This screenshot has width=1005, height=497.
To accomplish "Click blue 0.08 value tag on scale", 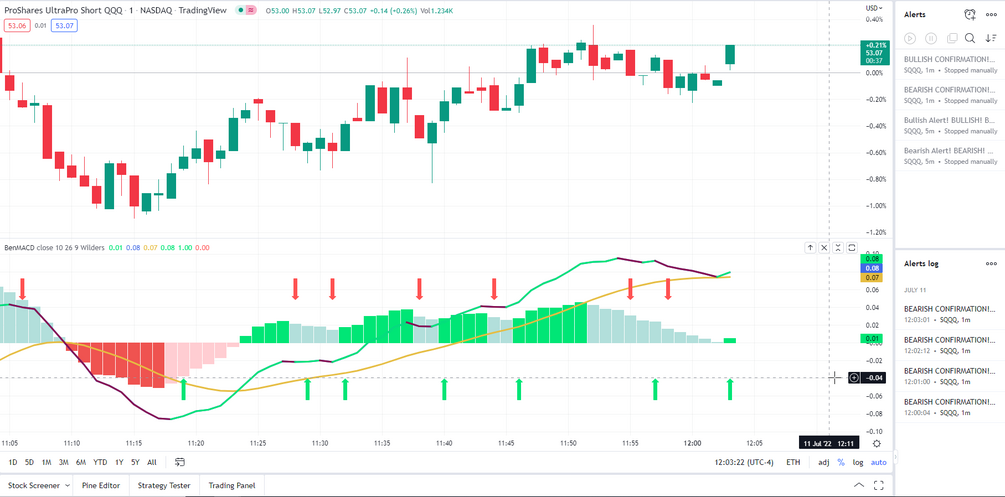I will (873, 268).
